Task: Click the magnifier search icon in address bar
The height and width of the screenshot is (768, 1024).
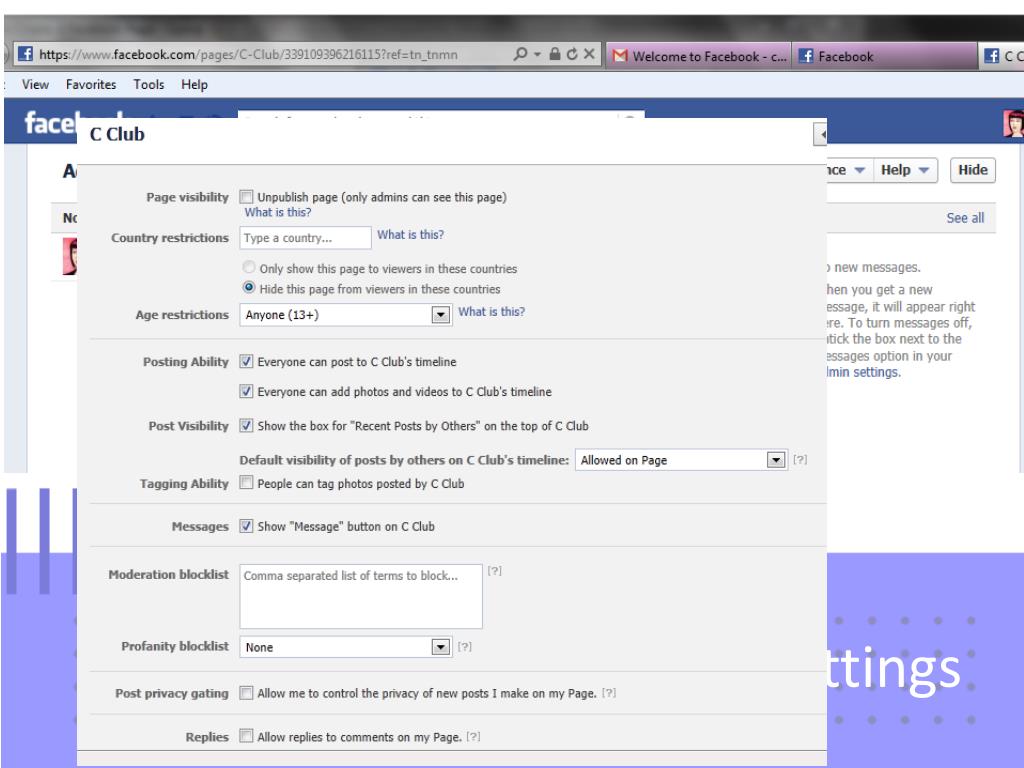Action: [x=520, y=54]
